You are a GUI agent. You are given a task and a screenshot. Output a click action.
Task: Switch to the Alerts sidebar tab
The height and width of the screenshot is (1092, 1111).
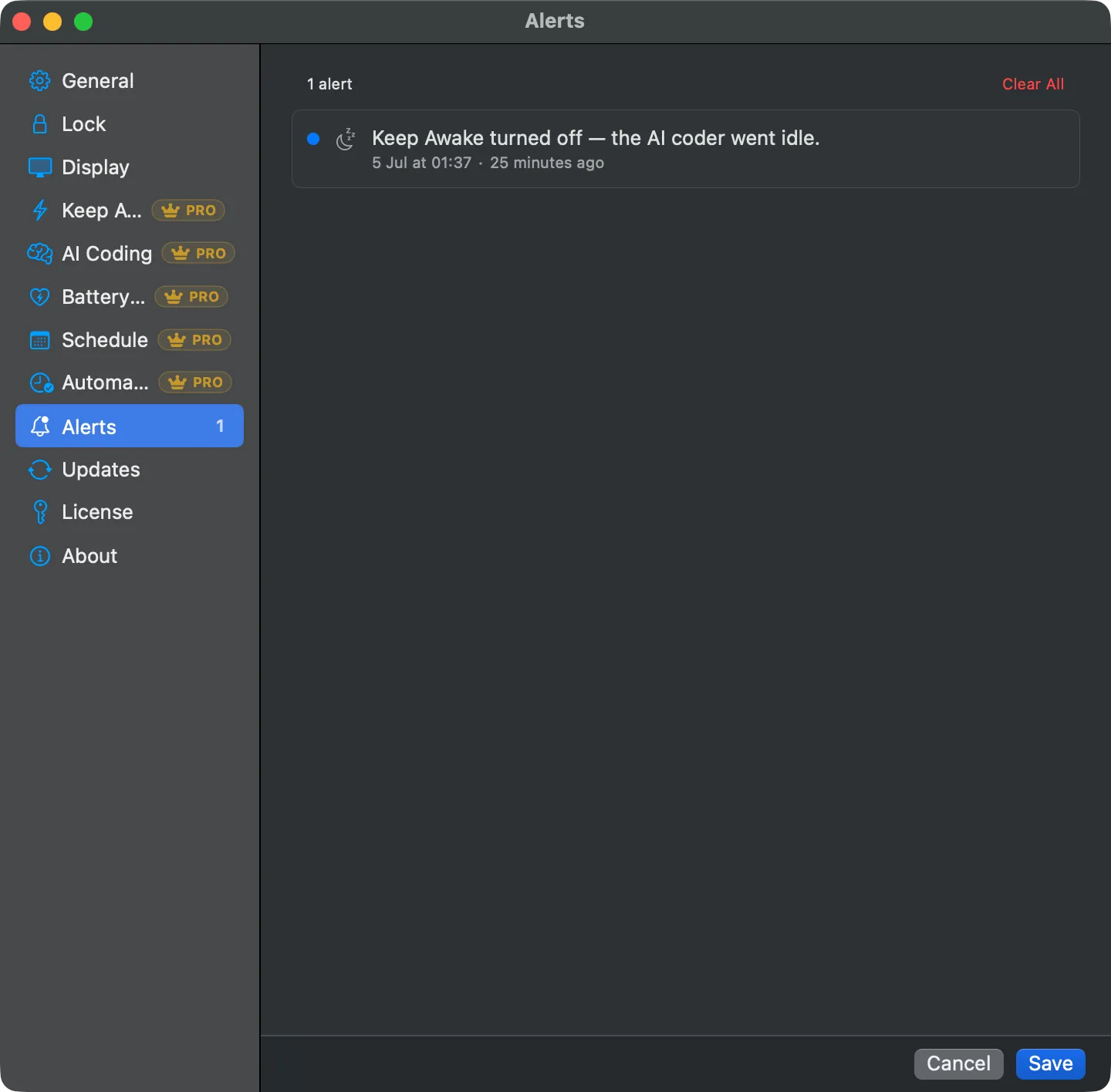click(x=130, y=426)
